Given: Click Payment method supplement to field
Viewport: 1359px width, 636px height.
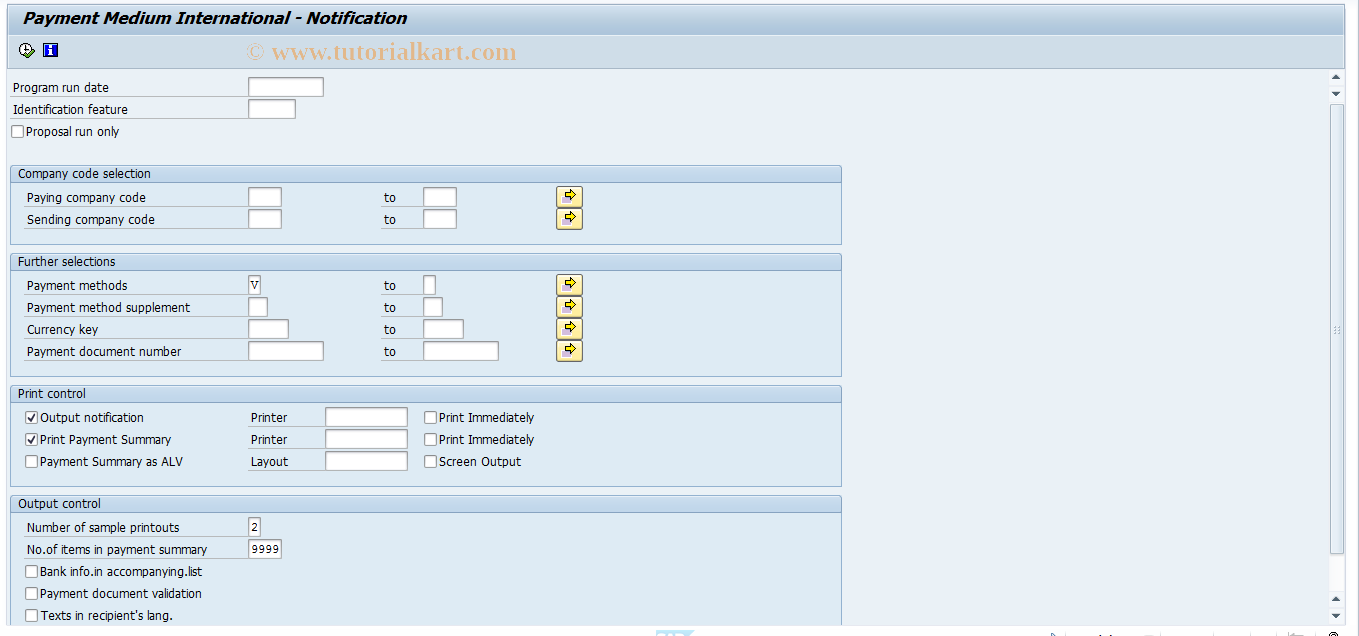Looking at the screenshot, I should coord(433,307).
